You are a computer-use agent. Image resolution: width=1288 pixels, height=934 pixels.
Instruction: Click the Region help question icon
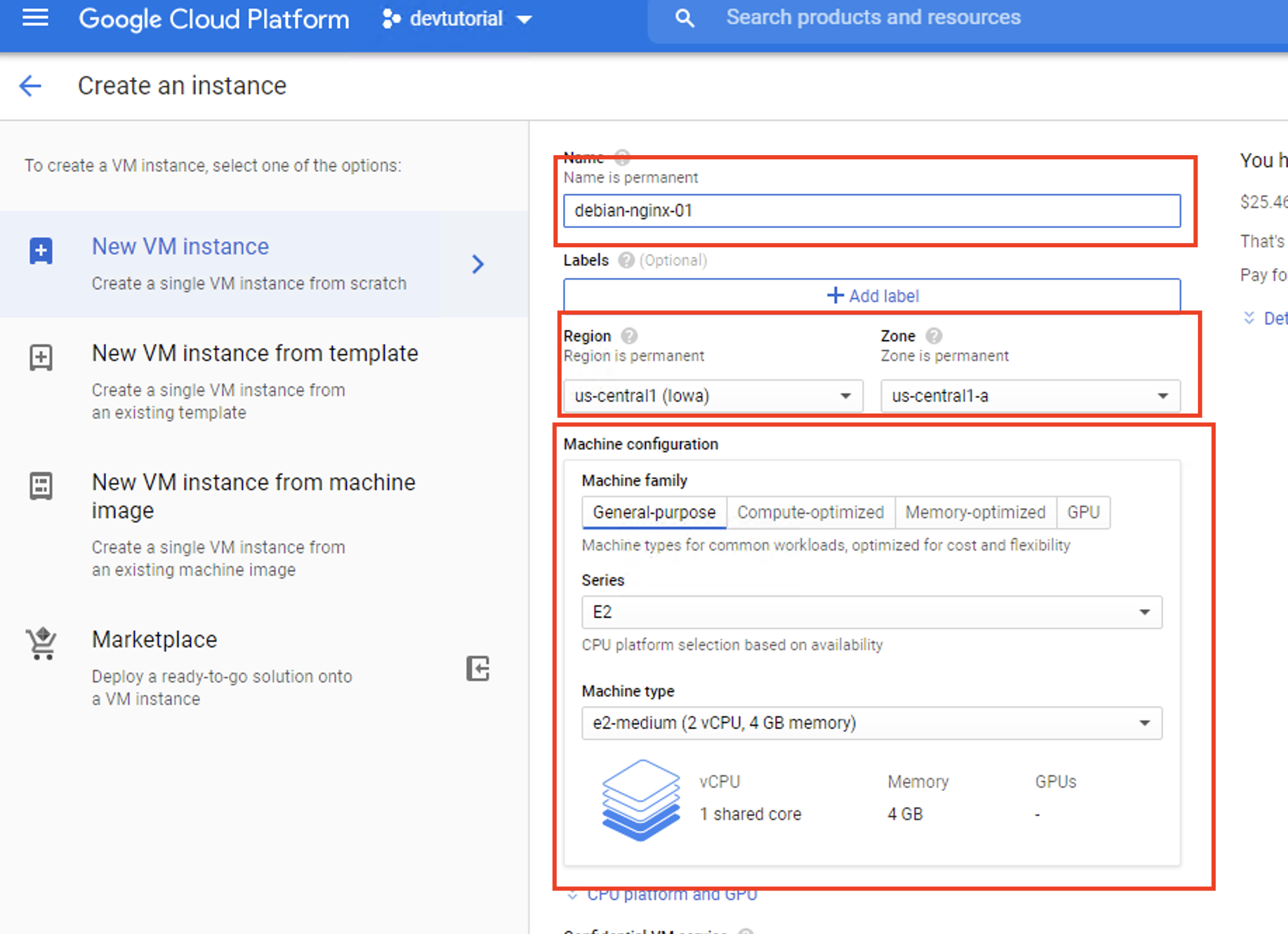point(629,336)
